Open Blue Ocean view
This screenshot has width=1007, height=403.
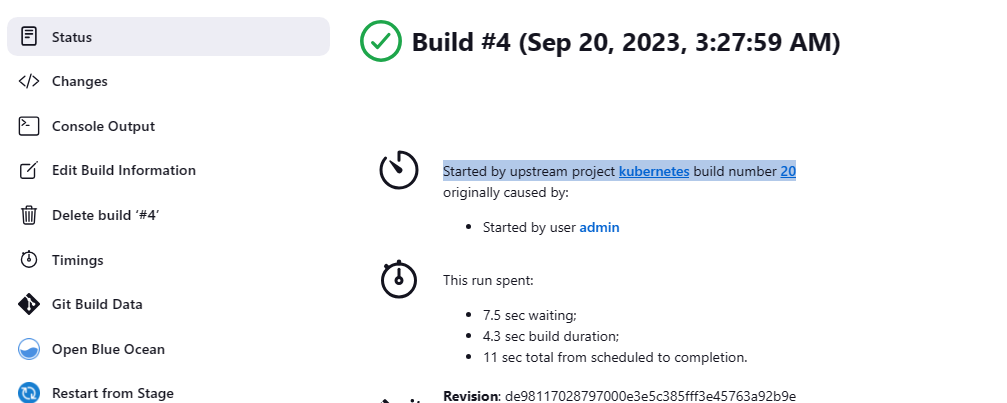[x=108, y=349]
